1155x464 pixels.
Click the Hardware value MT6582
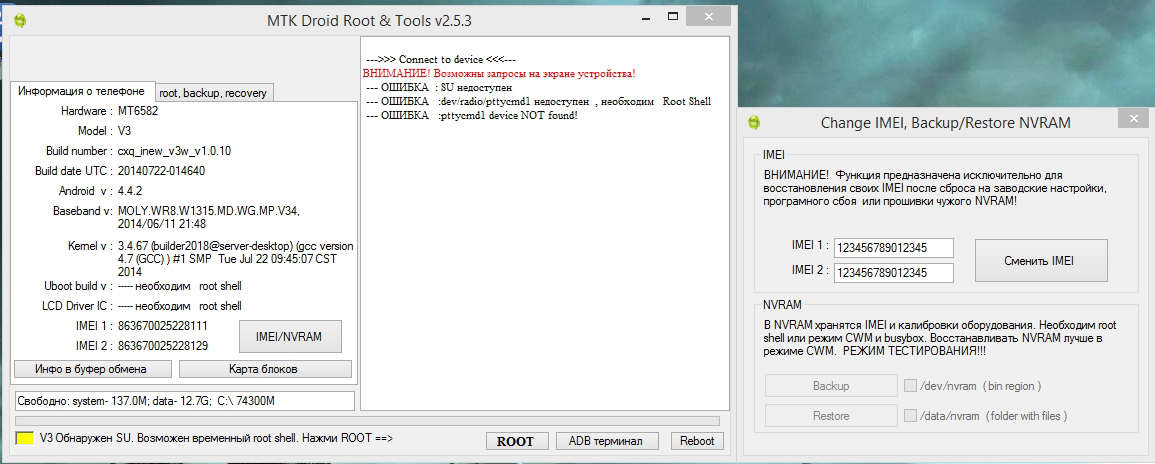[x=138, y=111]
